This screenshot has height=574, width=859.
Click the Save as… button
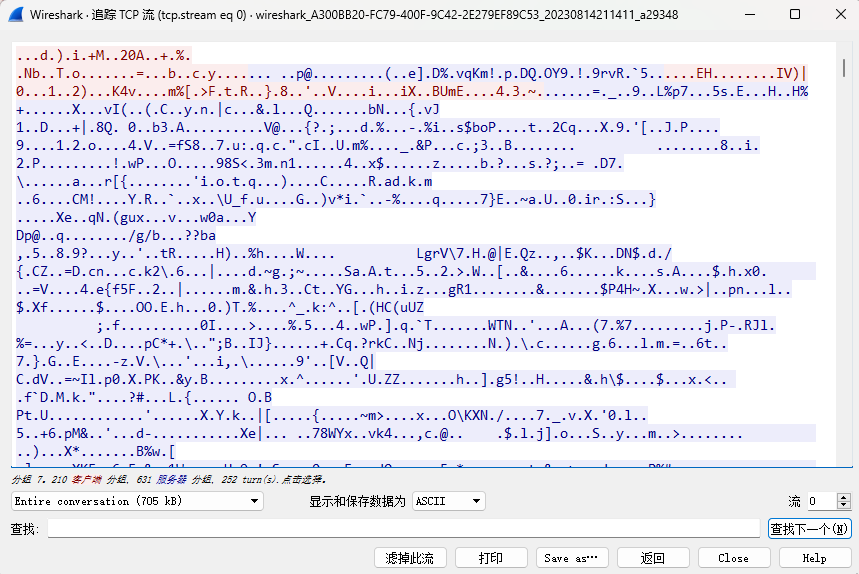point(572,558)
